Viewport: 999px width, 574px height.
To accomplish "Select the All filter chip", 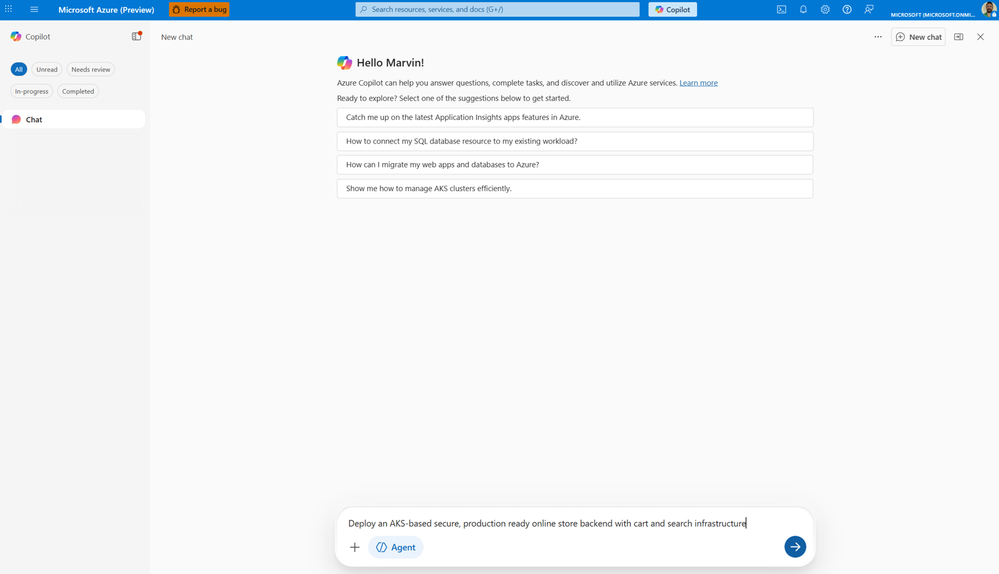I will click(18, 69).
